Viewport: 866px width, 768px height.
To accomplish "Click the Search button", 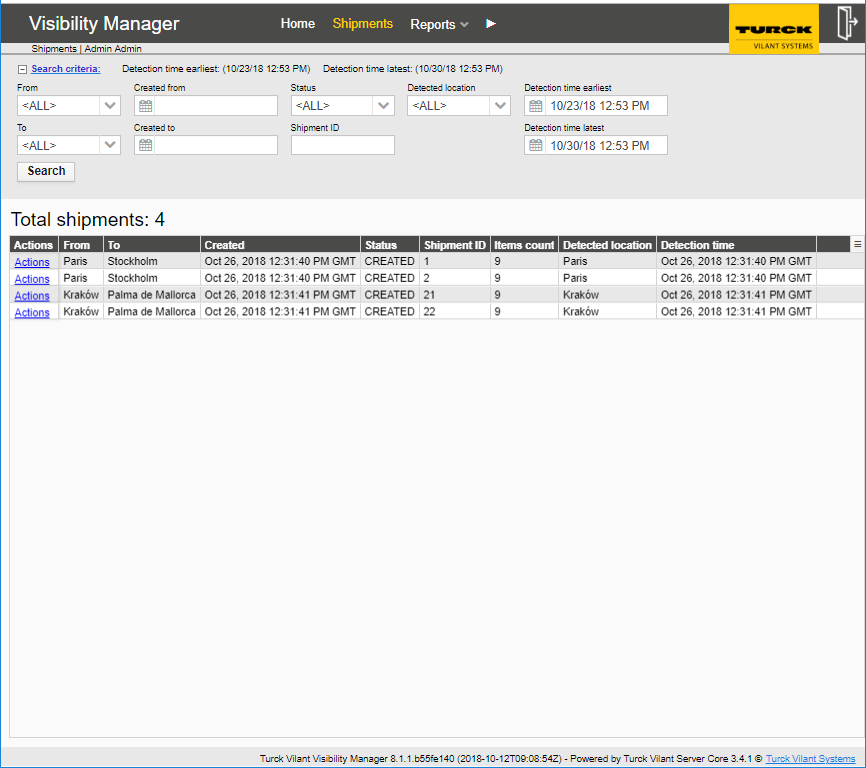I will [x=46, y=171].
